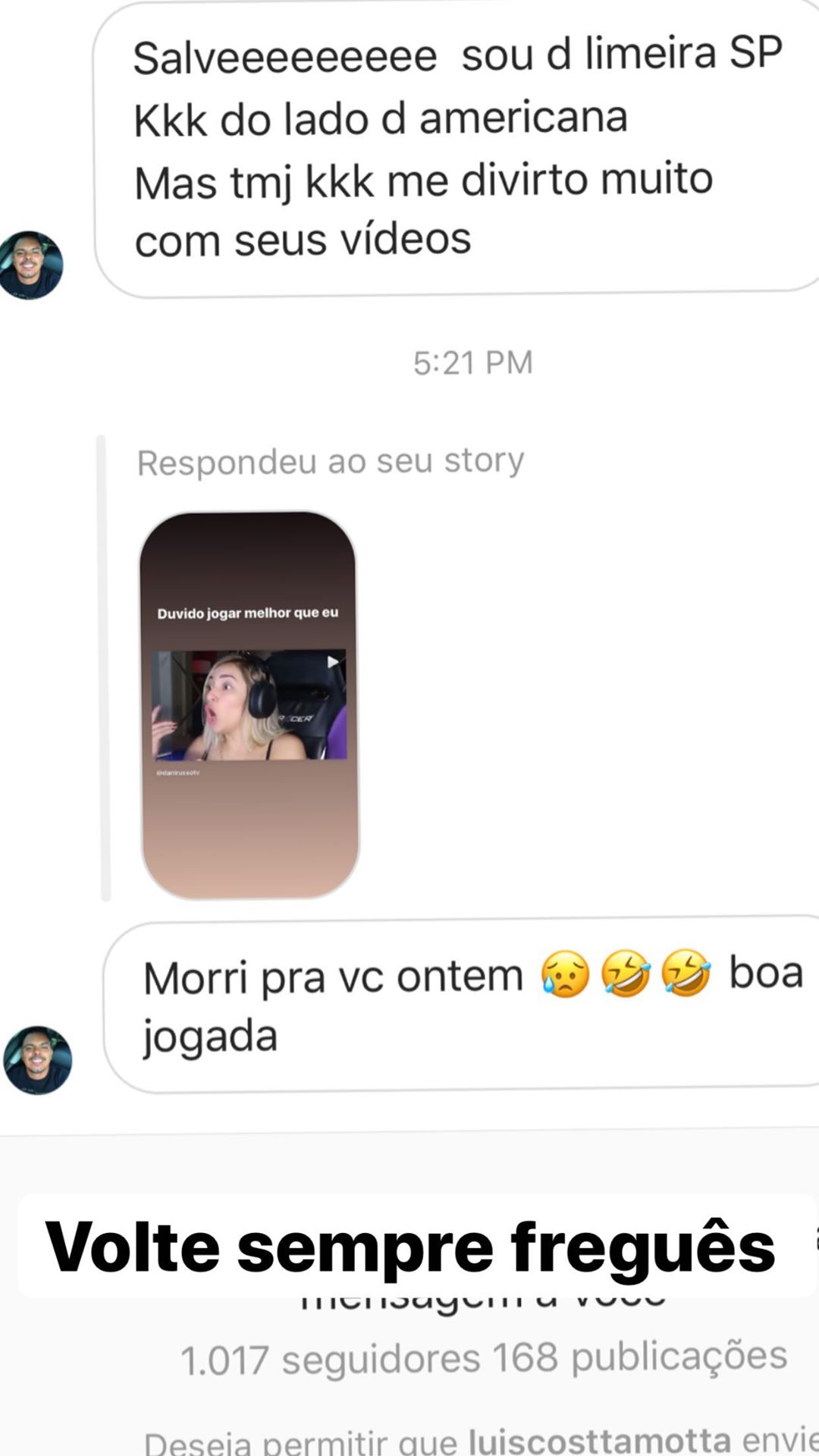The height and width of the screenshot is (1456, 819).
Task: Open the sender avatar beside "com seus vídeos" message
Action: coord(30,265)
